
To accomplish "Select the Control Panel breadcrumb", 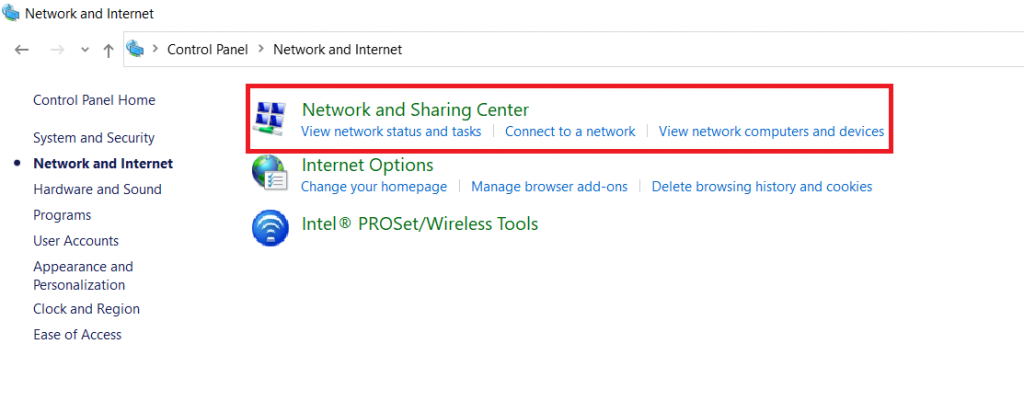I will click(x=208, y=49).
